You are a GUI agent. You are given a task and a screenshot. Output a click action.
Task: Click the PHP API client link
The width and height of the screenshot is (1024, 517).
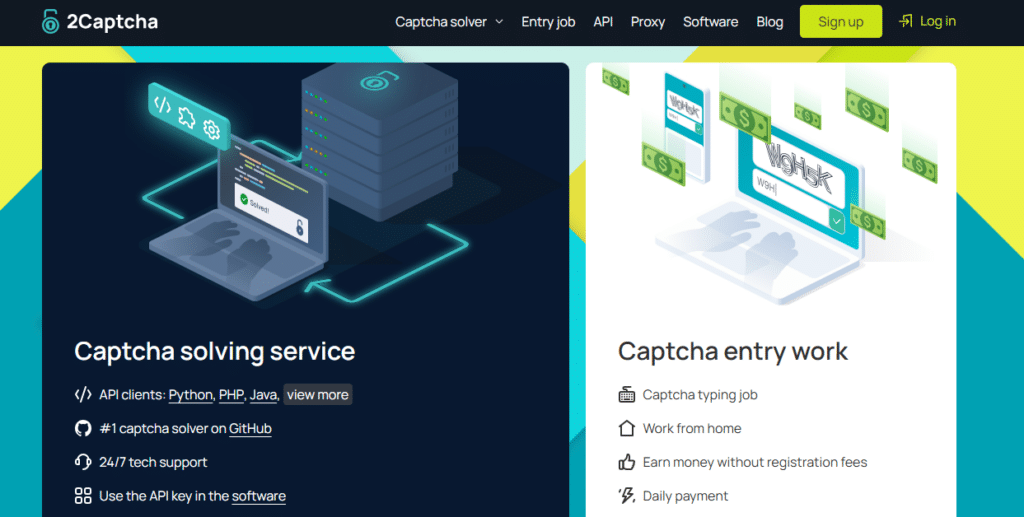[x=231, y=395]
